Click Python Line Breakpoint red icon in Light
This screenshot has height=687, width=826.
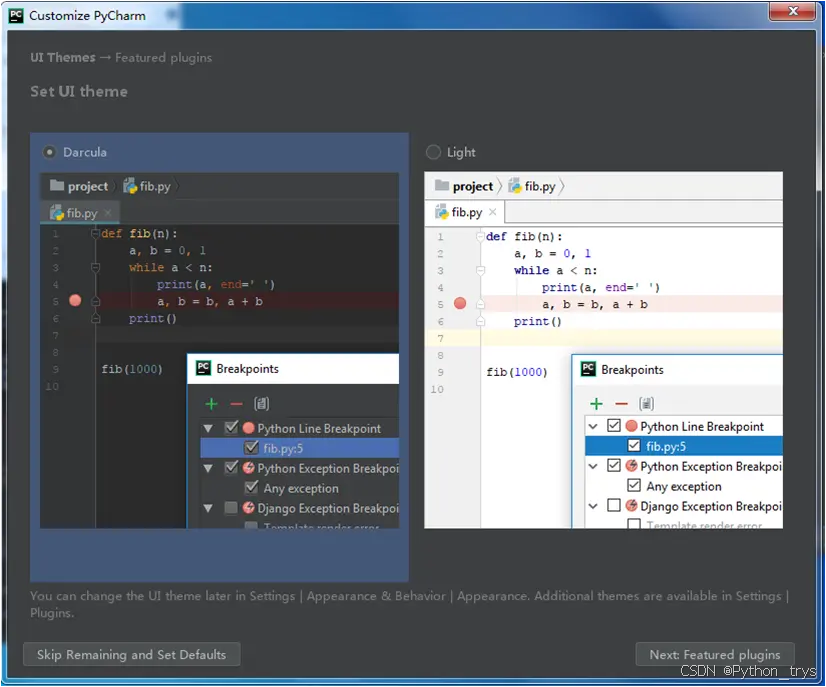pyautogui.click(x=632, y=426)
